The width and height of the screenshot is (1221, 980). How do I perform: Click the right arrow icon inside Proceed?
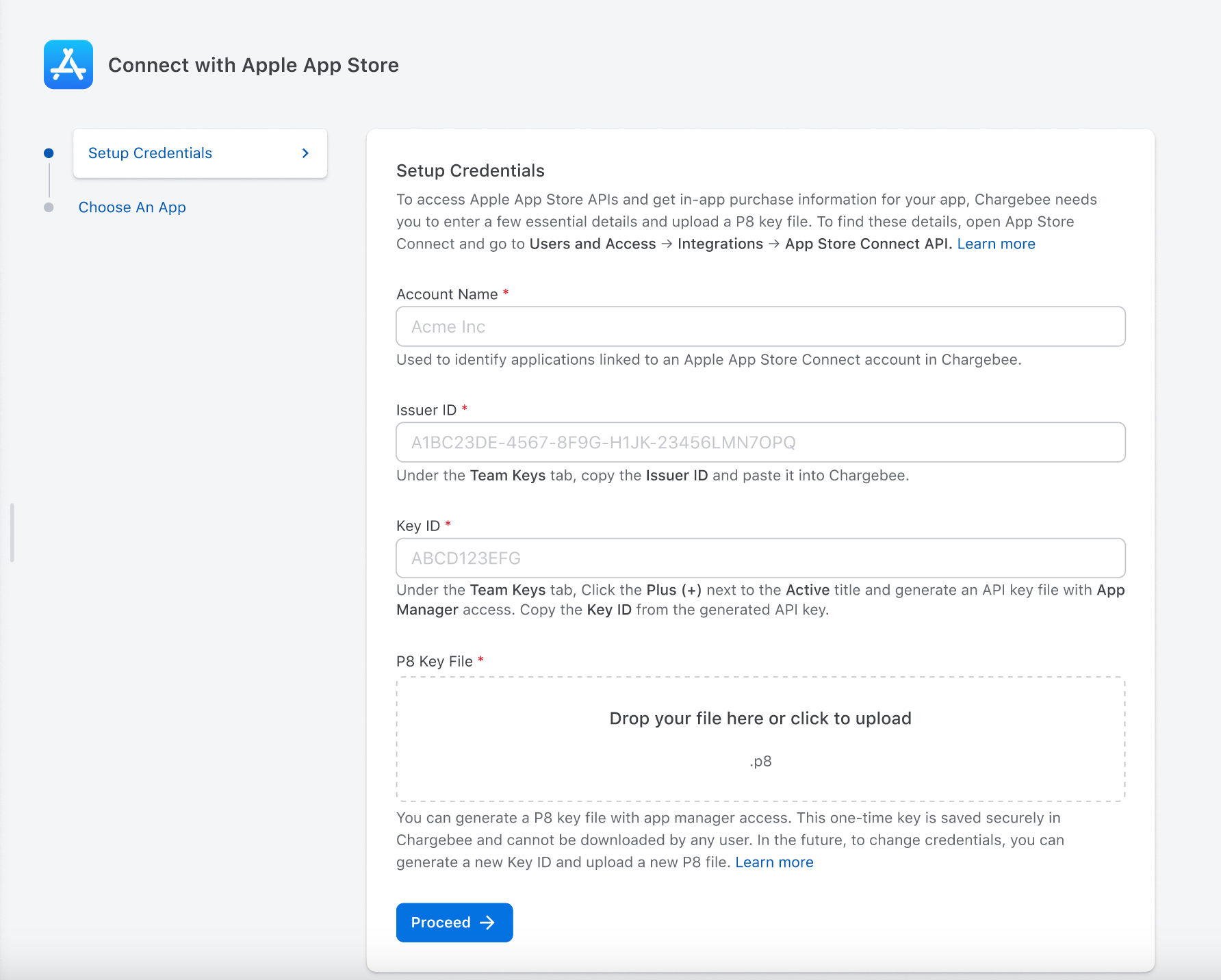tap(487, 923)
